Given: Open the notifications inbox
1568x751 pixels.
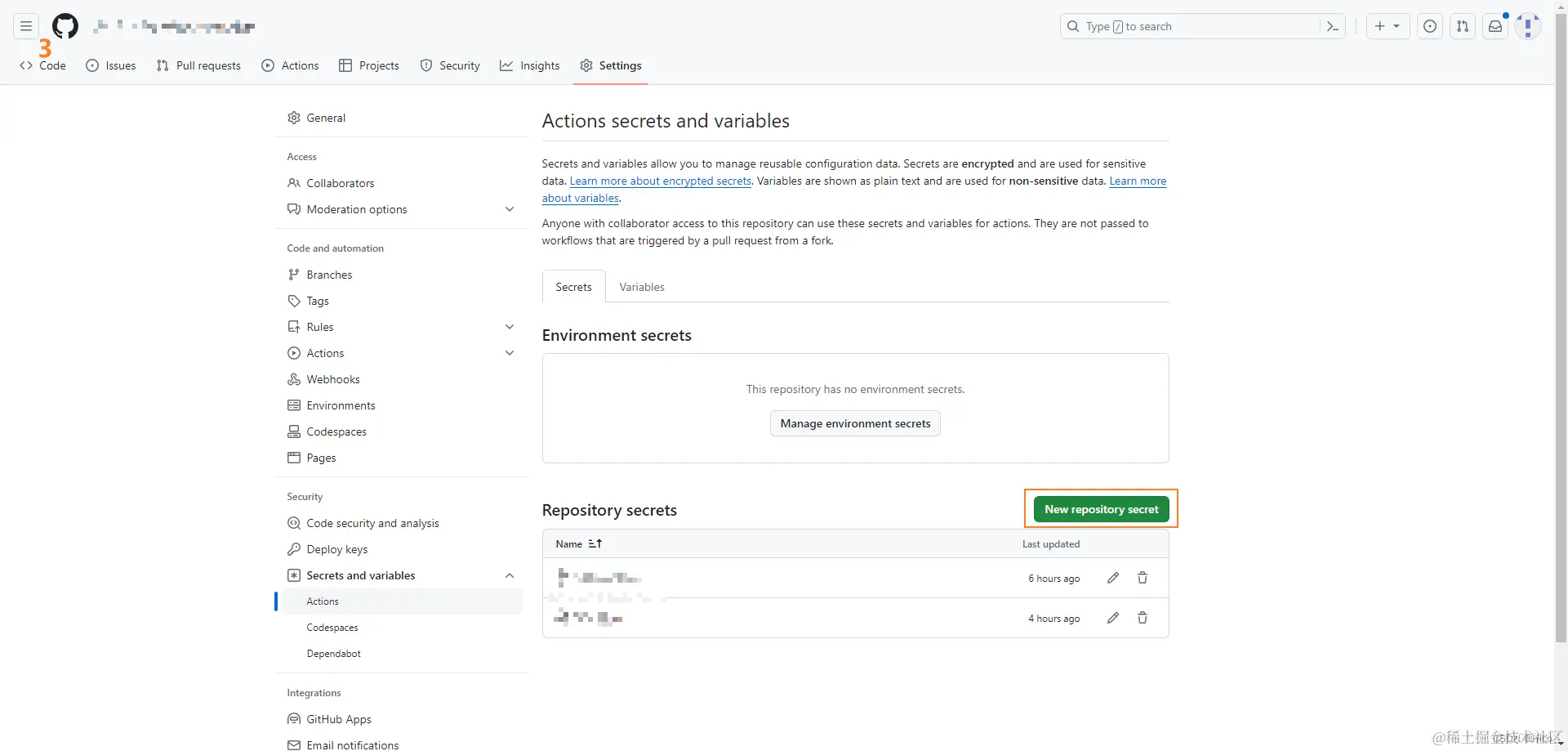Looking at the screenshot, I should click(1495, 26).
